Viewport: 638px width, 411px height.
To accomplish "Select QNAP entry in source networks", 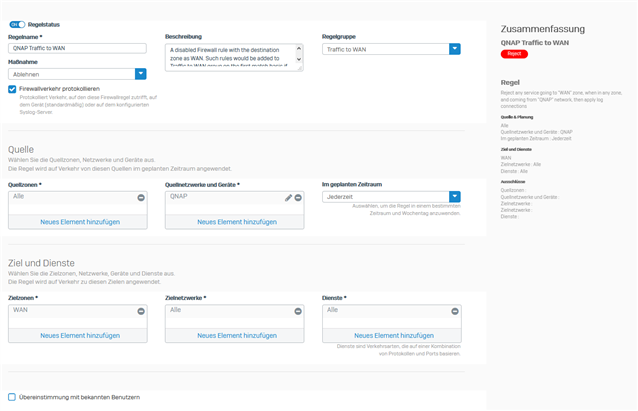I will (179, 196).
